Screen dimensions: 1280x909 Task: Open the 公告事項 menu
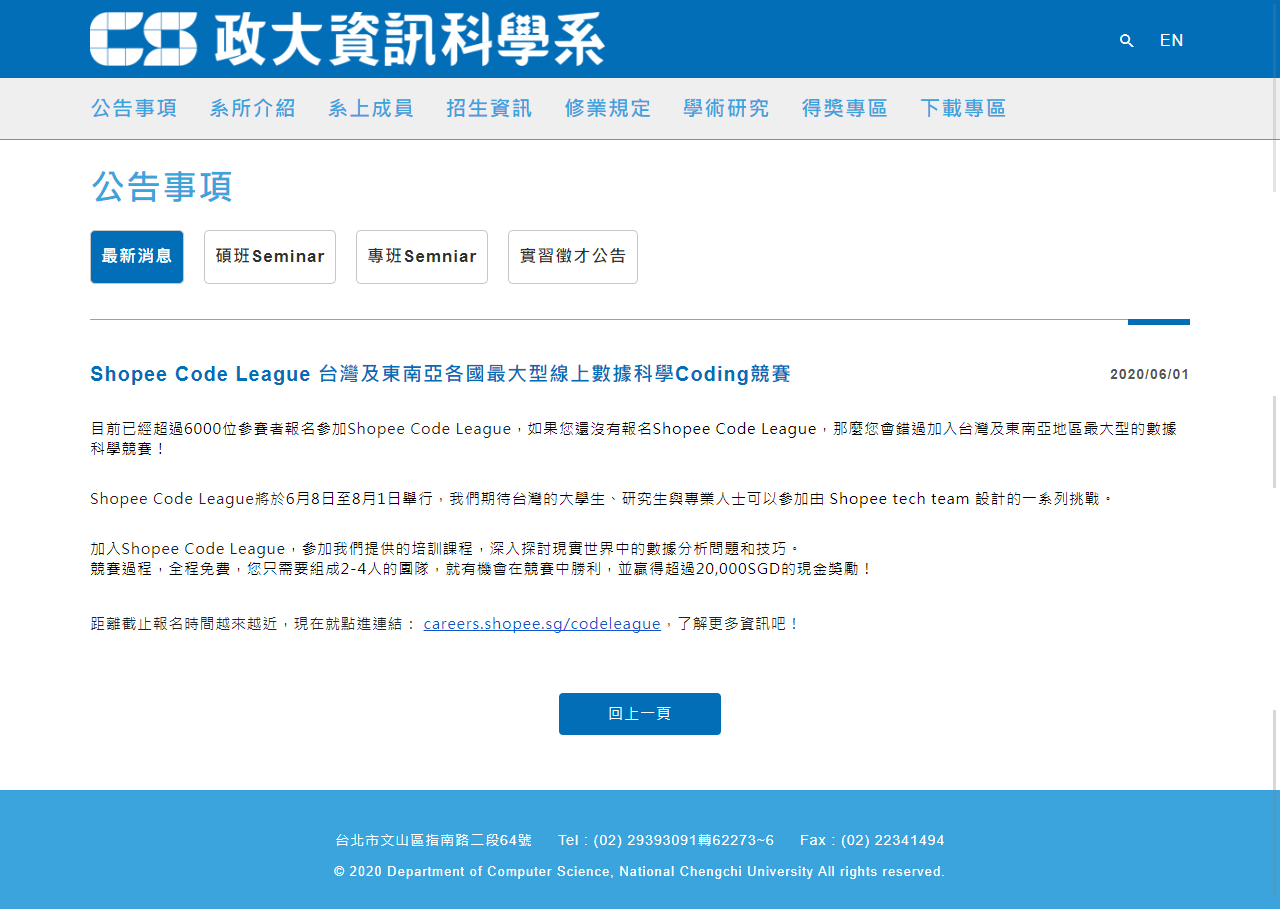pos(134,109)
